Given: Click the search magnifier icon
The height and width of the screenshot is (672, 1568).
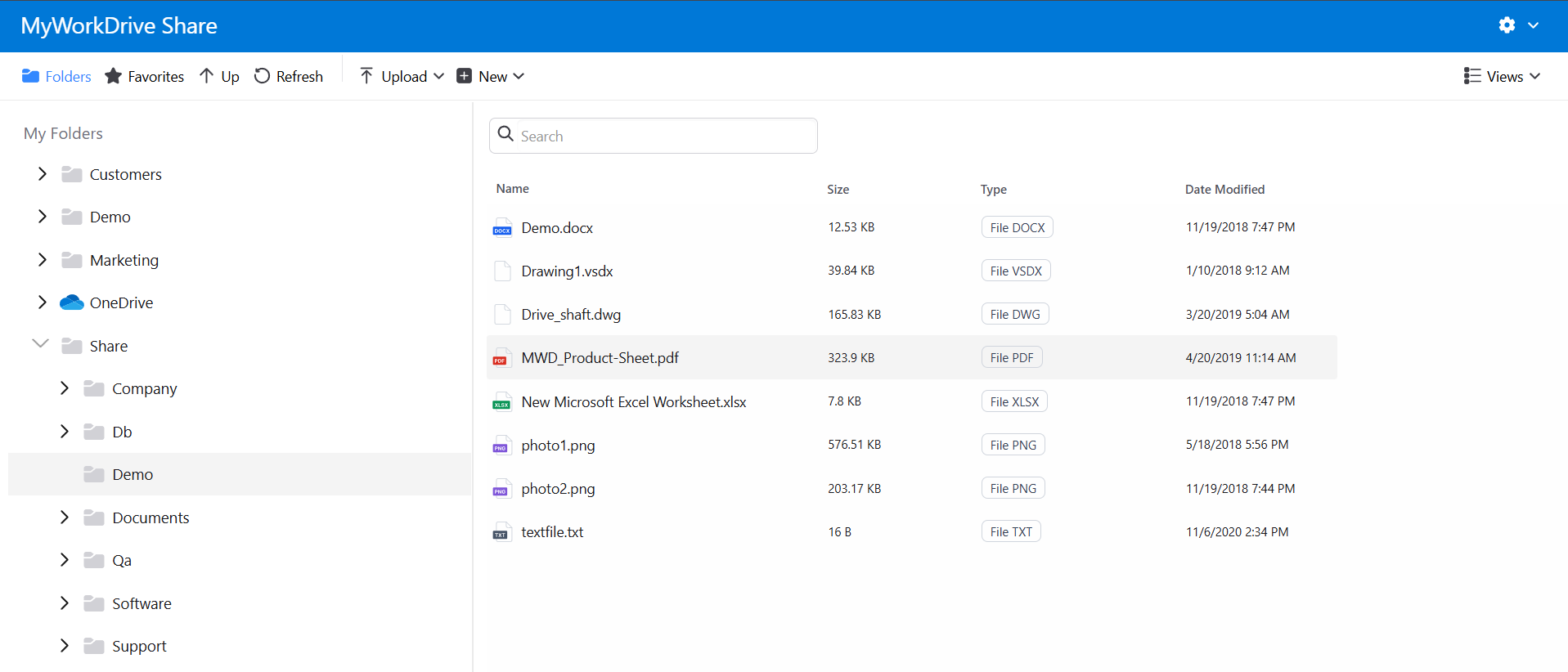Looking at the screenshot, I should (x=506, y=134).
